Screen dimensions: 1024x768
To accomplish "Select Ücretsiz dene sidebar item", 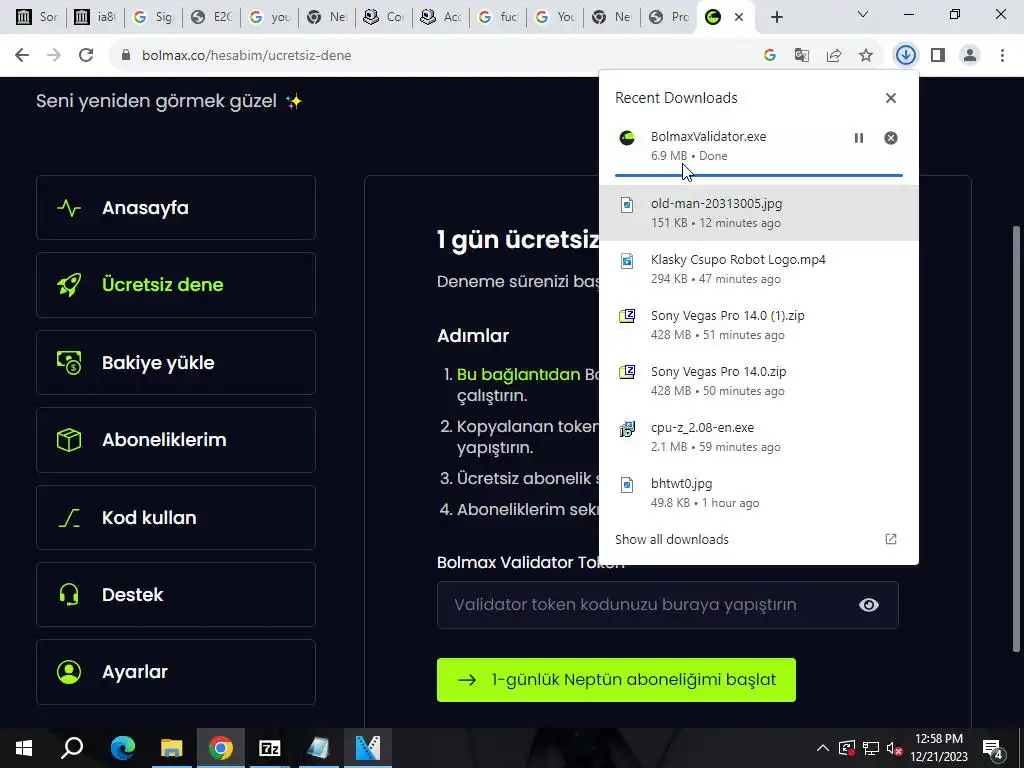I will pos(176,285).
